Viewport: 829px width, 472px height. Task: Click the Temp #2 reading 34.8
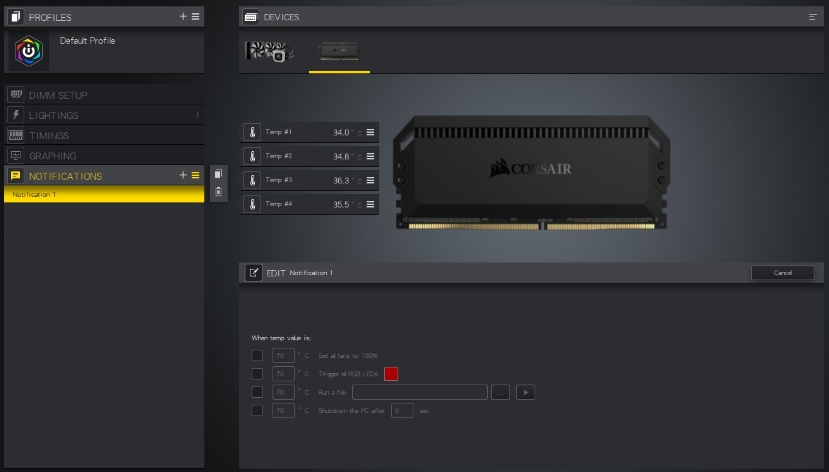(341, 156)
